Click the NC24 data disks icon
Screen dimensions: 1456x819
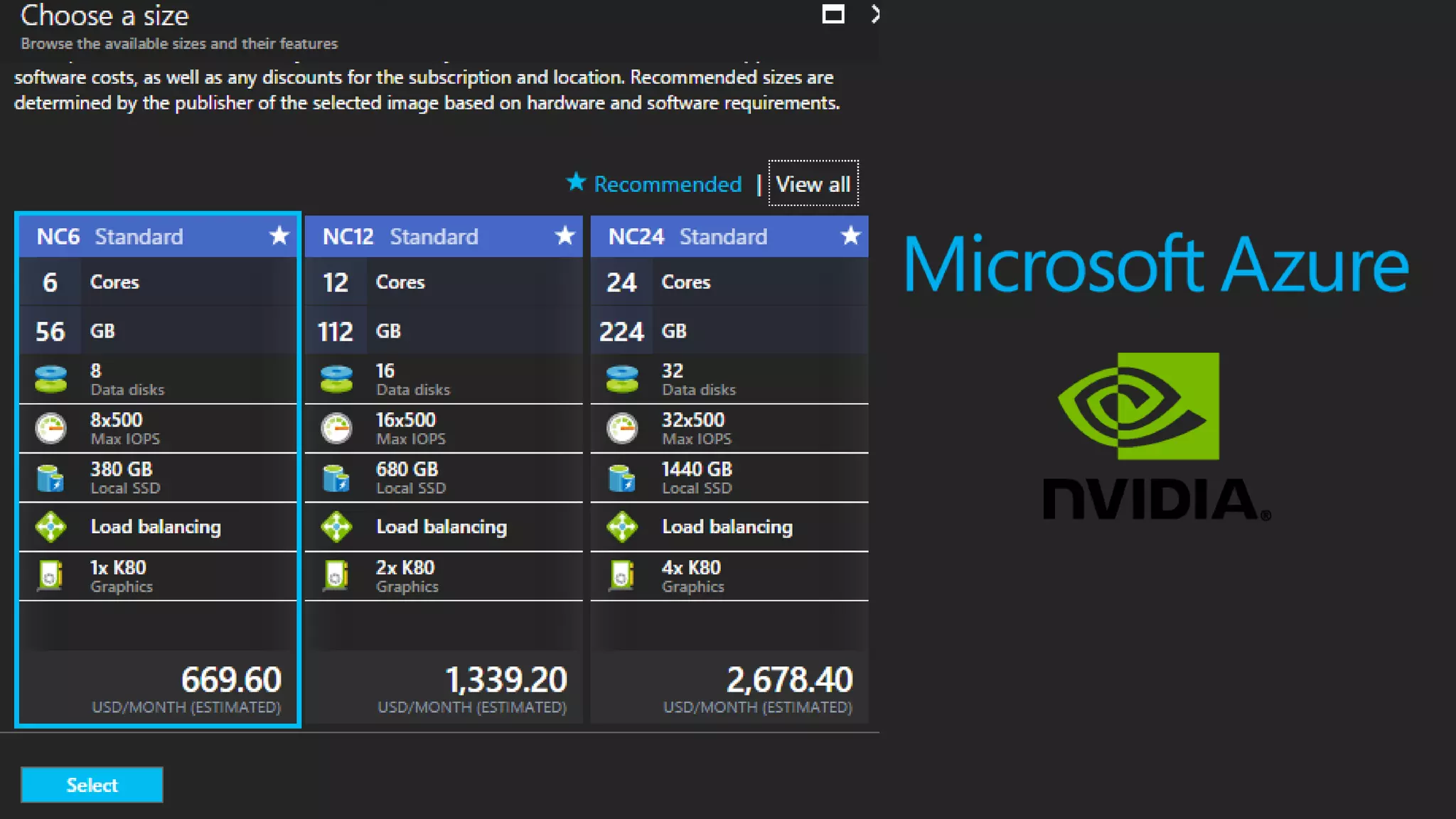622,379
